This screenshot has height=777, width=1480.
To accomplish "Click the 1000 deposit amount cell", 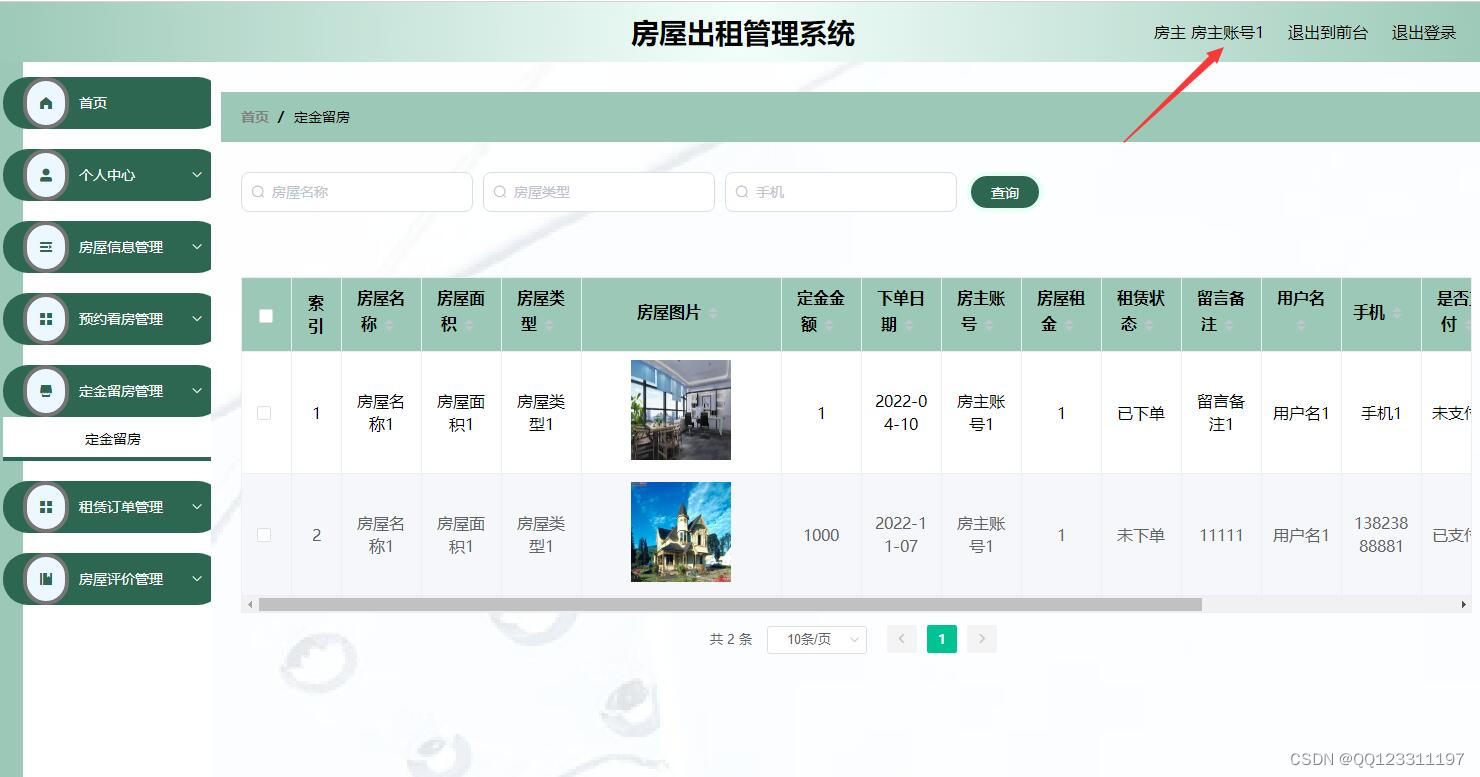I will (821, 535).
